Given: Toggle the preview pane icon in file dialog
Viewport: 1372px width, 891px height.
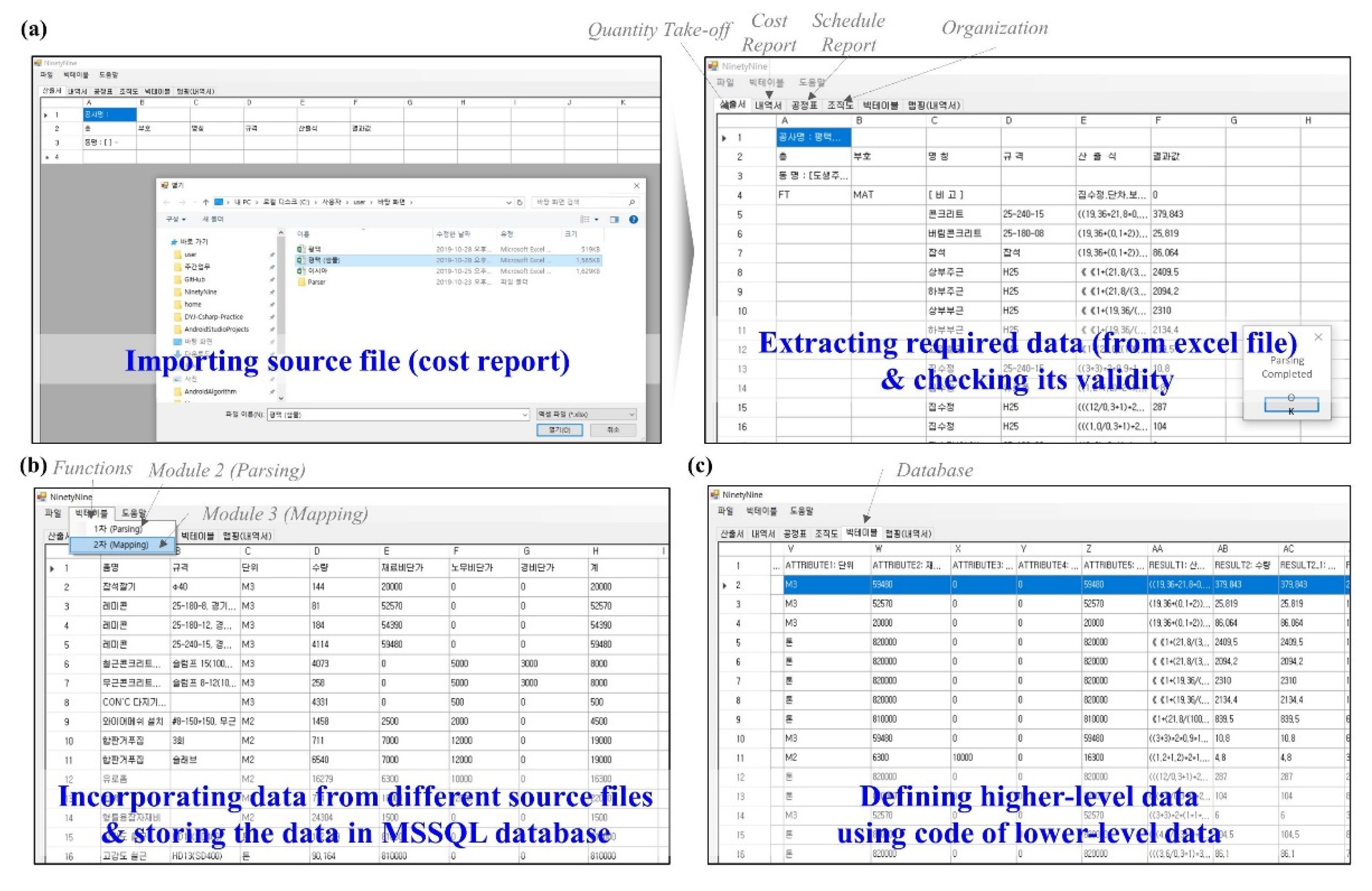Looking at the screenshot, I should coord(614,220).
